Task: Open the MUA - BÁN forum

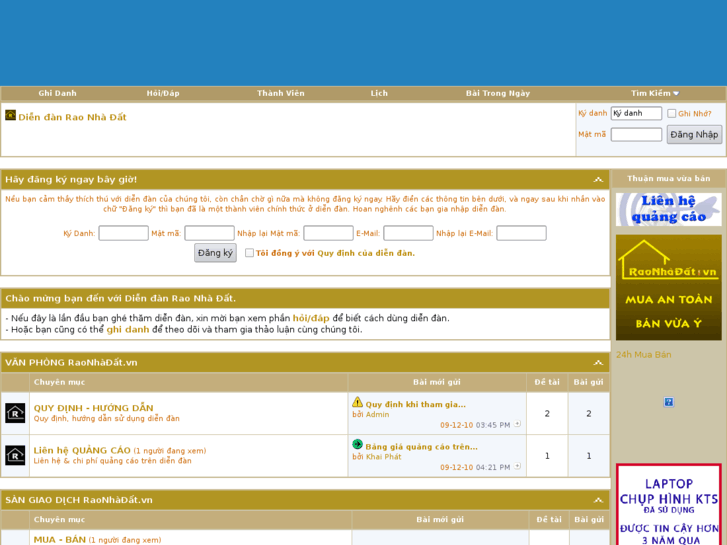Action: [59, 539]
